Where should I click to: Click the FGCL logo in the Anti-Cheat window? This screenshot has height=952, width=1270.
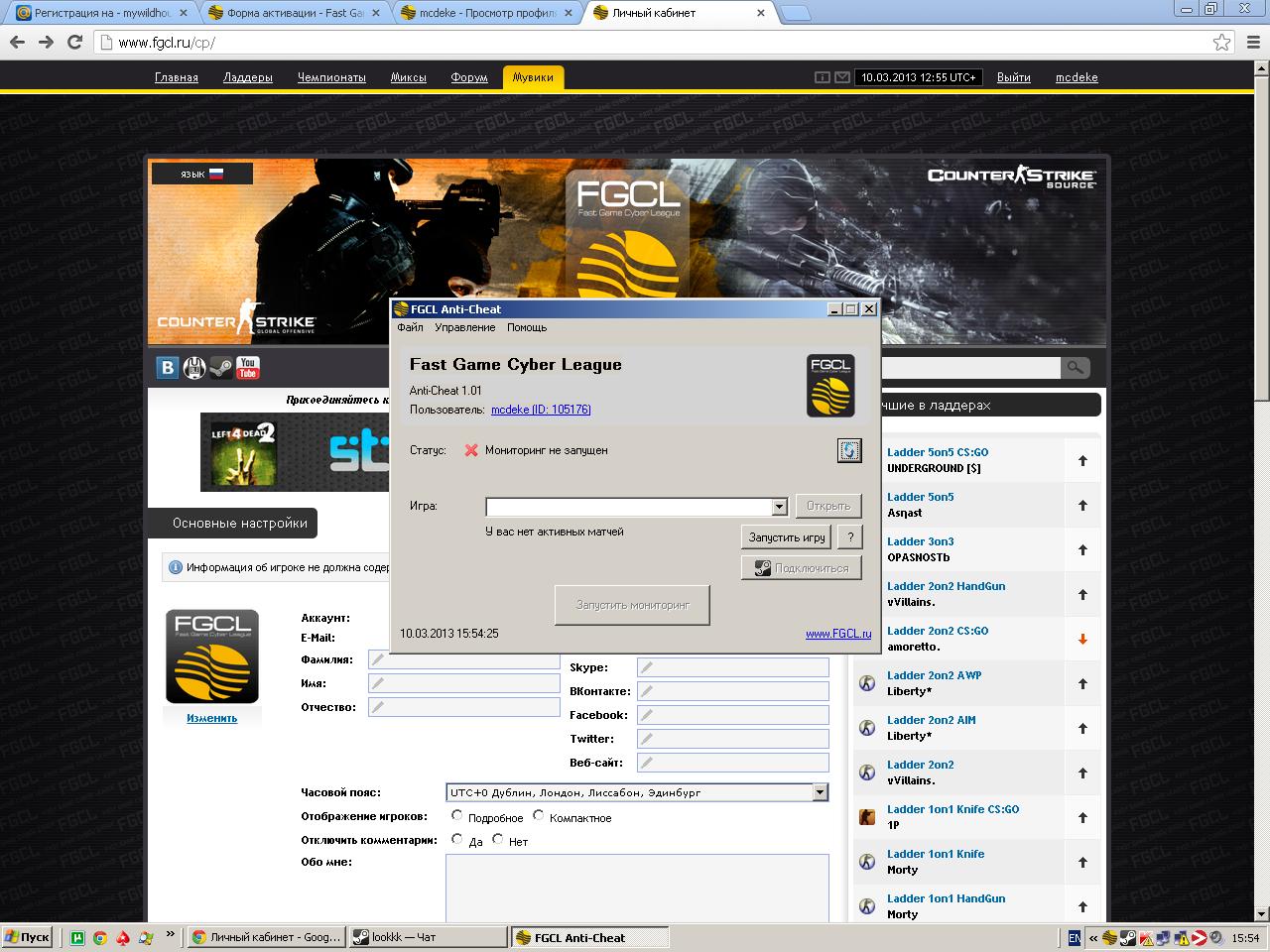click(830, 385)
